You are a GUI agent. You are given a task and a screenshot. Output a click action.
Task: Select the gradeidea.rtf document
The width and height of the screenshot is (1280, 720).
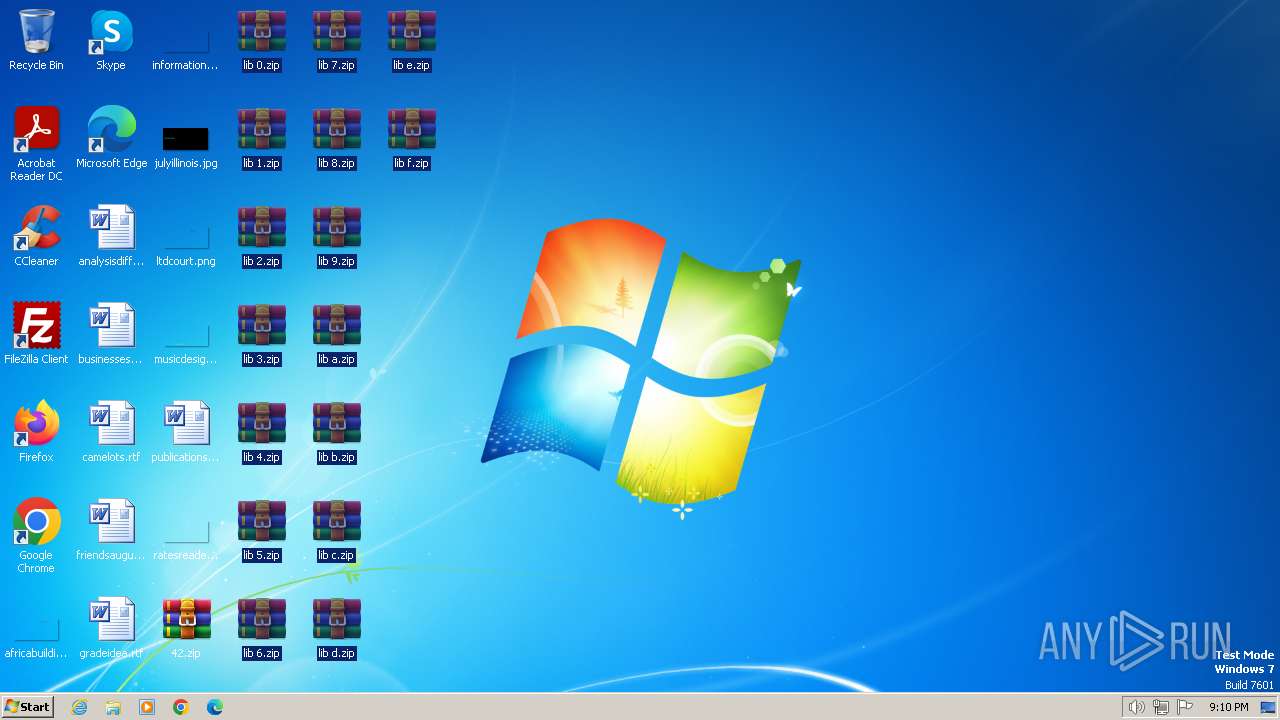coord(111,628)
